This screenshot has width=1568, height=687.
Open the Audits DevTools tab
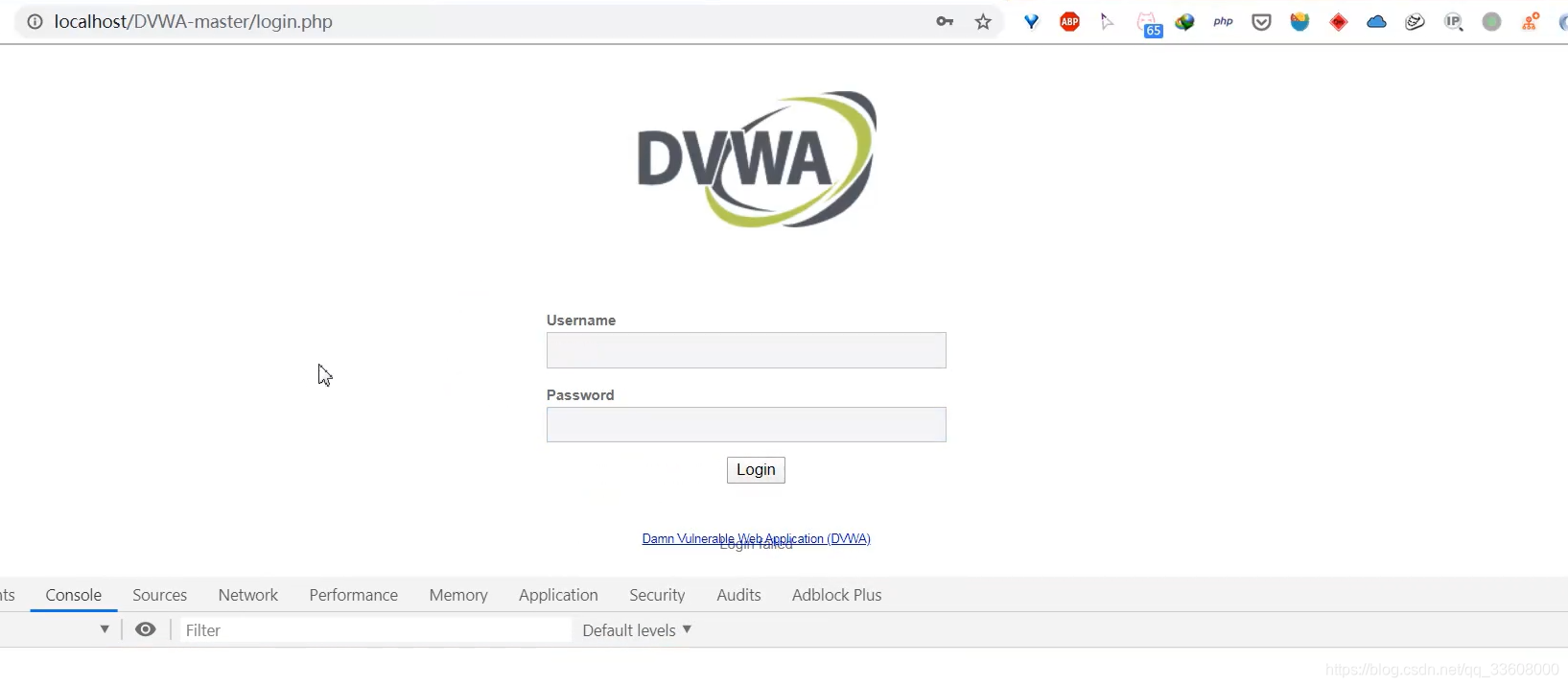[738, 595]
